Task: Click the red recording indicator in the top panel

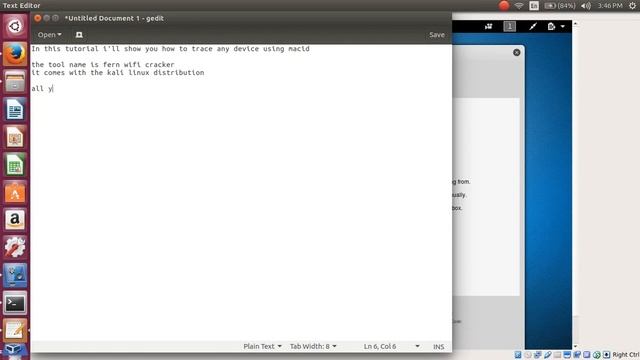Action: [504, 5]
